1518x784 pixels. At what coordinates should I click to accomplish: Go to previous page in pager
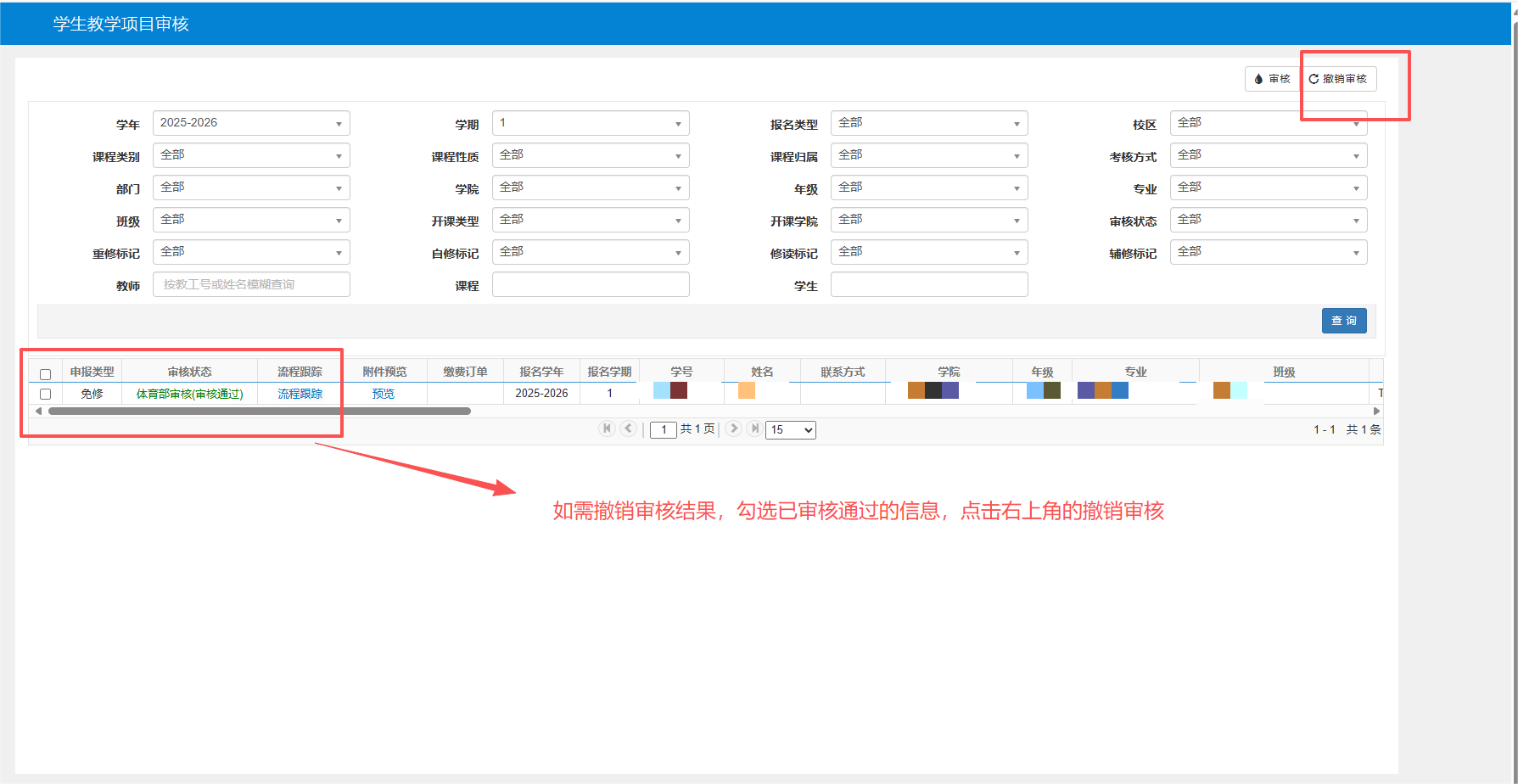pyautogui.click(x=628, y=428)
